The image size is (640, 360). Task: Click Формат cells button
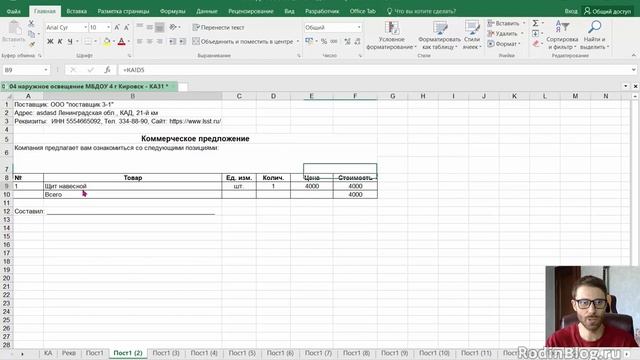pos(504,44)
